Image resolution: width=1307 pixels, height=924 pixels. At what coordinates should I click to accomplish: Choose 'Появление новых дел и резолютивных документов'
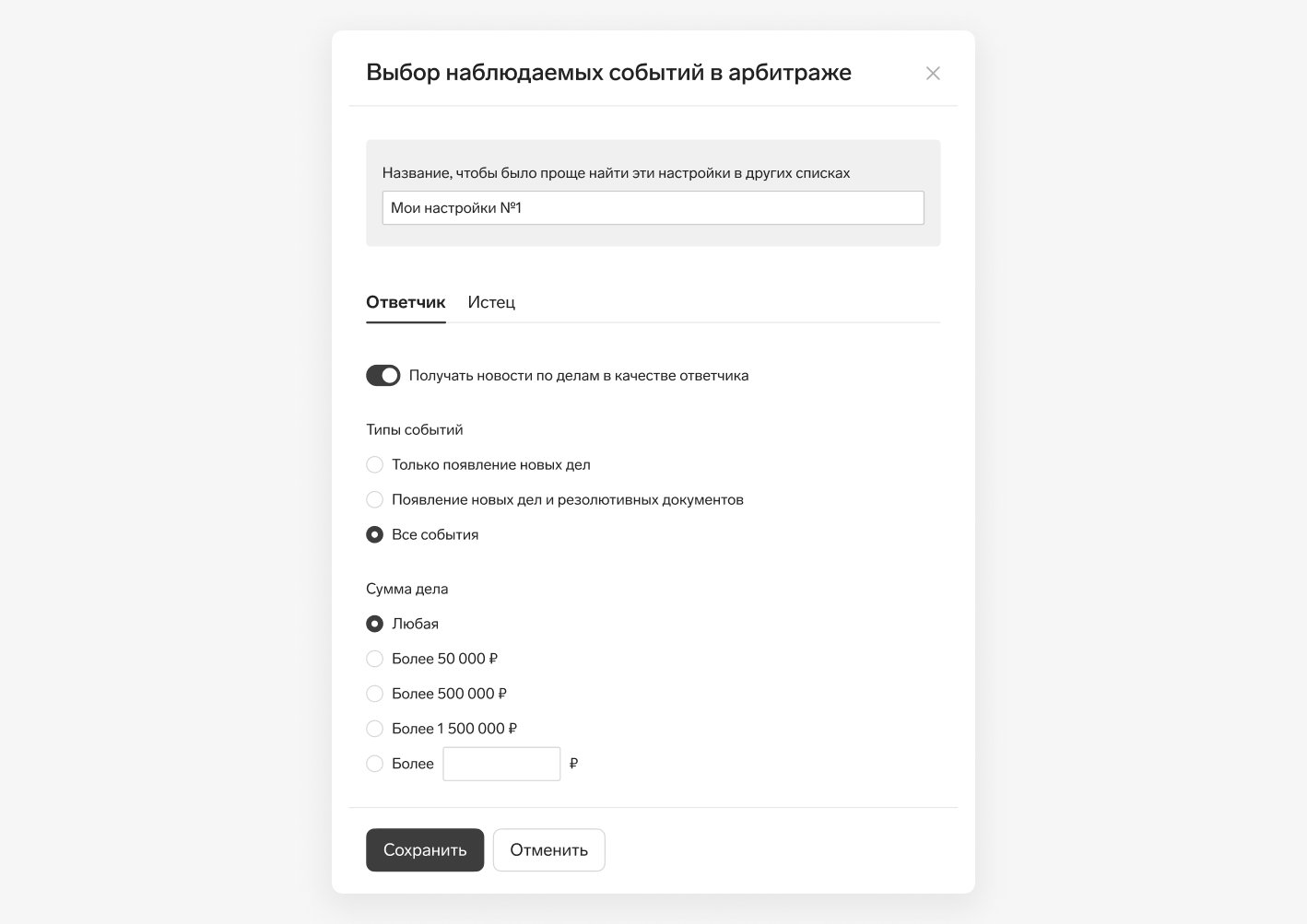point(374,500)
